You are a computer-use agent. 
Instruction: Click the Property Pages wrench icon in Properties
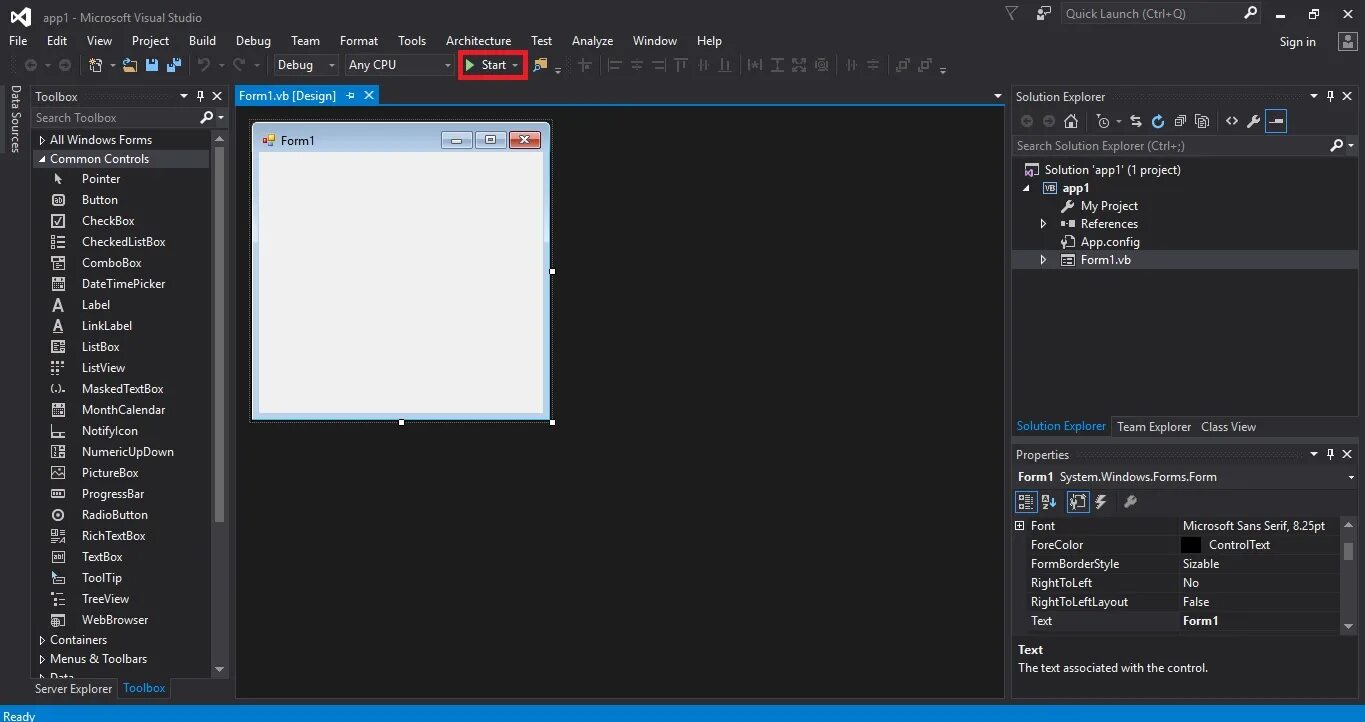click(1130, 502)
